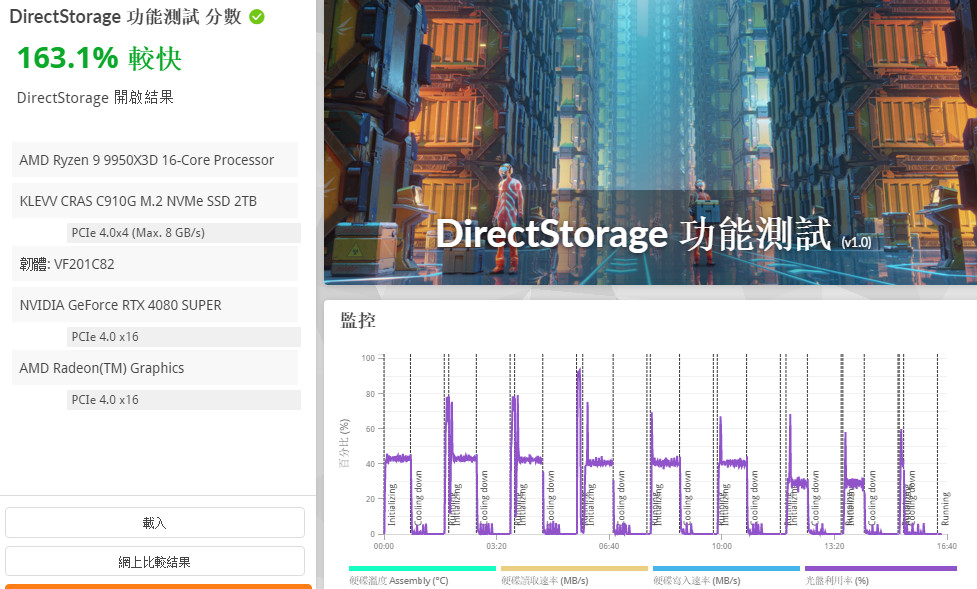Select the KLEVV CRAS C910G SSD row
977x589 pixels.
(155, 201)
